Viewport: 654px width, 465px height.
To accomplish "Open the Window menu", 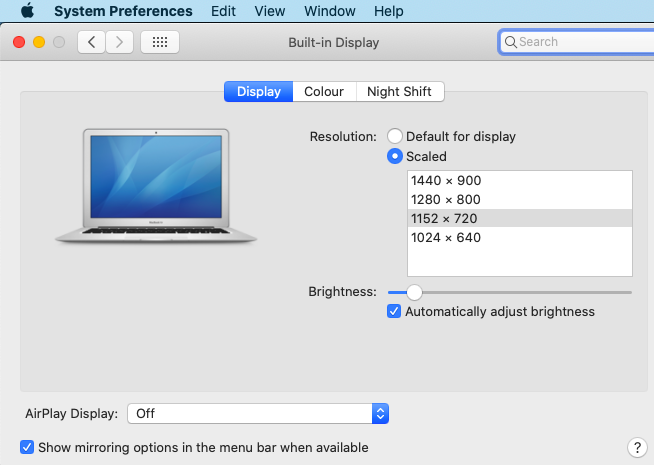I will tap(330, 11).
